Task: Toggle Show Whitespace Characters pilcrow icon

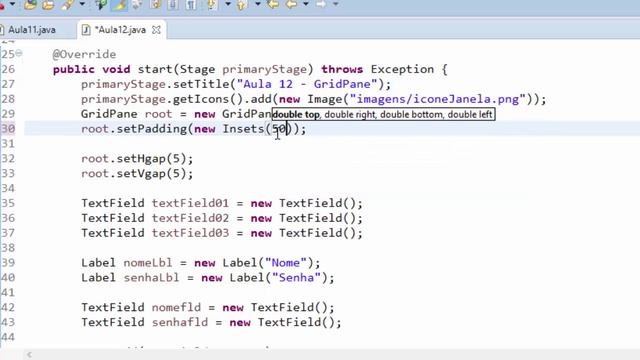Action: point(191,4)
